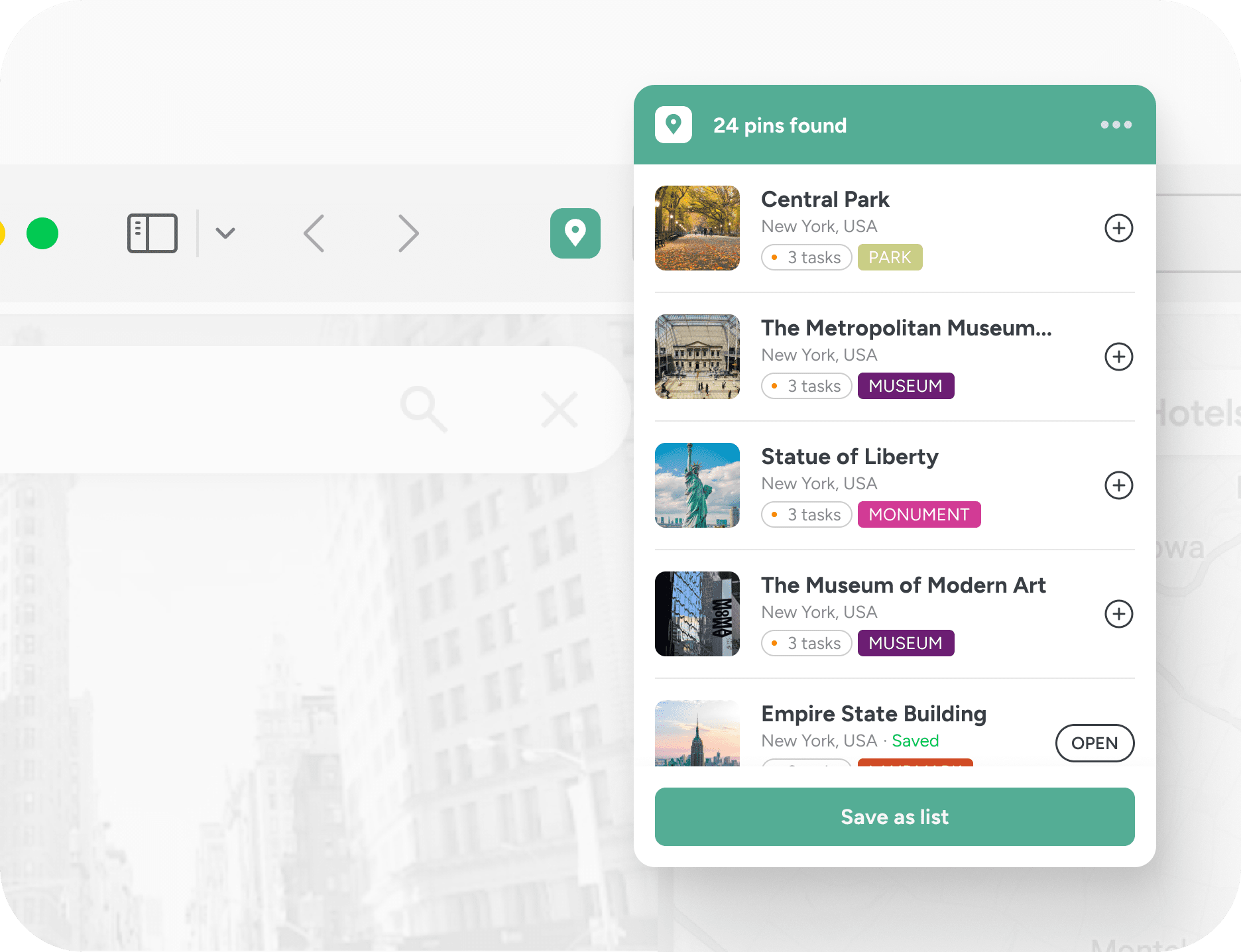Open the Statue of Liberty thumbnail

(697, 485)
